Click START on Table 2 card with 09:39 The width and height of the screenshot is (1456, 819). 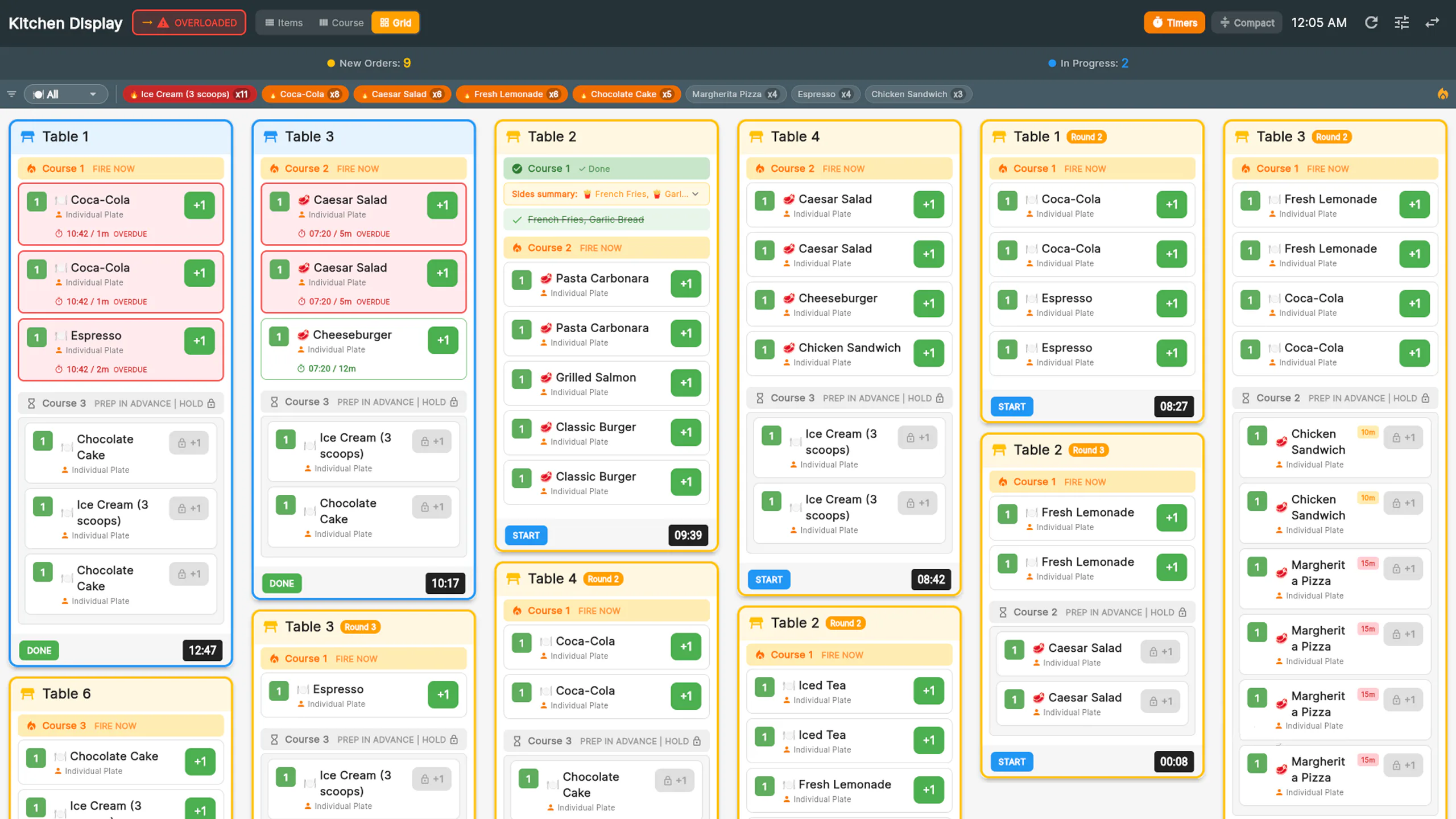(x=526, y=535)
